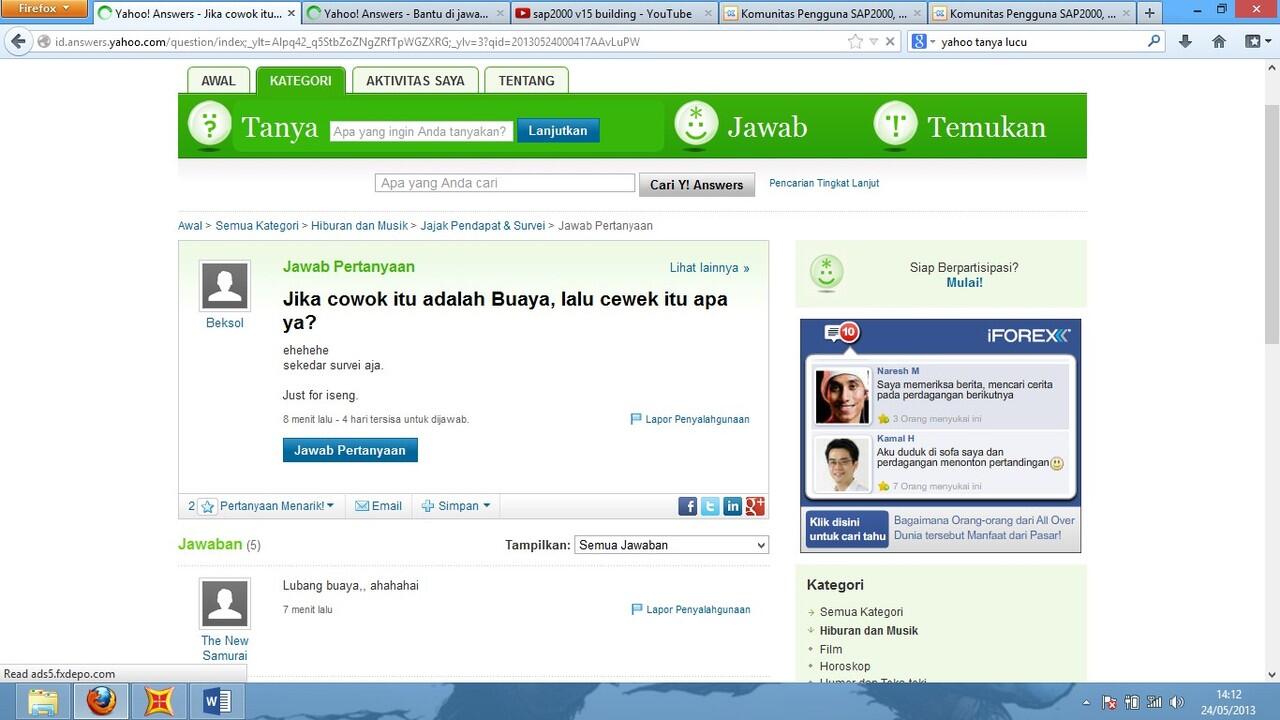This screenshot has width=1280, height=720.
Task: Share question on Google Plus icon
Action: pos(755,506)
